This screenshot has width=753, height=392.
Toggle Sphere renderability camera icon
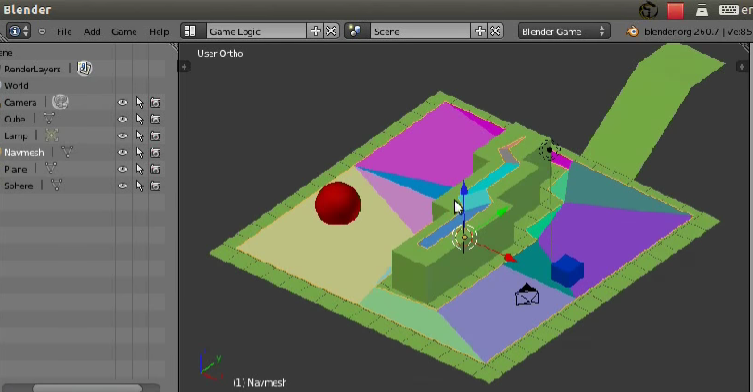[155, 186]
